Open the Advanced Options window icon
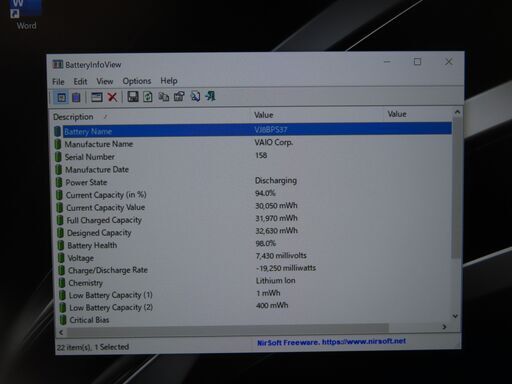This screenshot has height=384, width=512. tap(97, 97)
